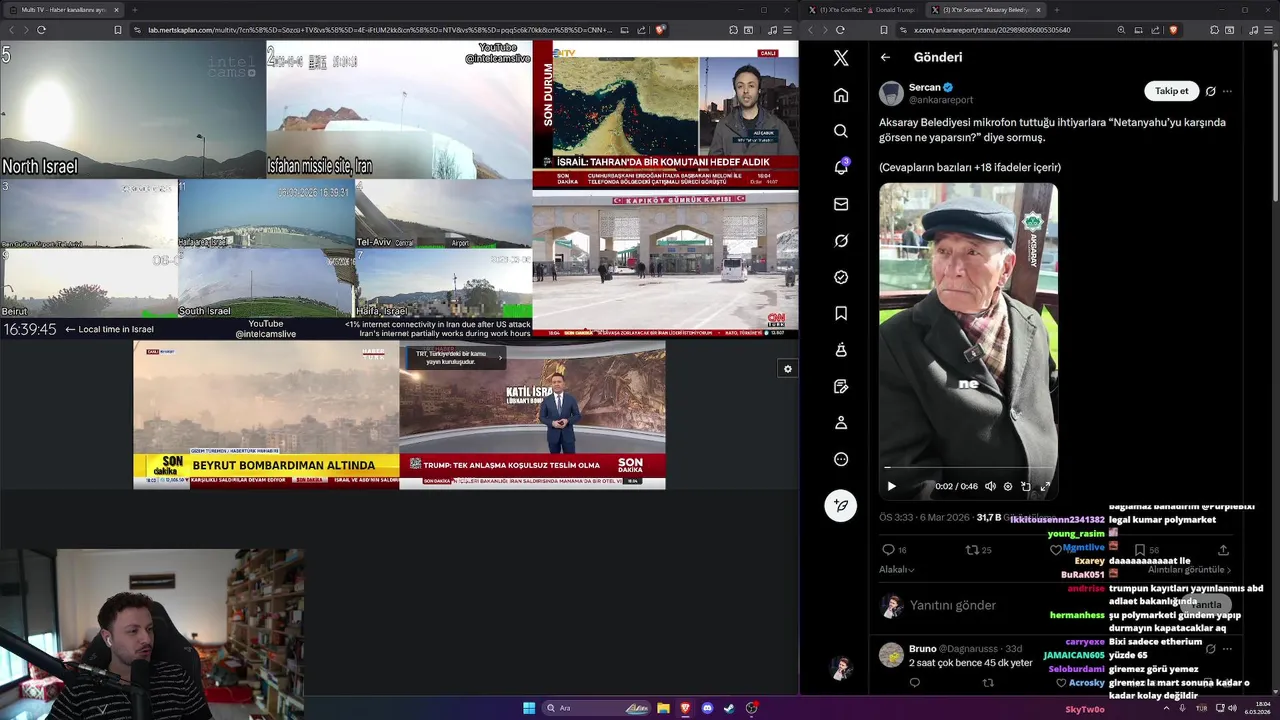Go back using the Gönderi arrow
This screenshot has width=1280, height=720.
[x=885, y=57]
